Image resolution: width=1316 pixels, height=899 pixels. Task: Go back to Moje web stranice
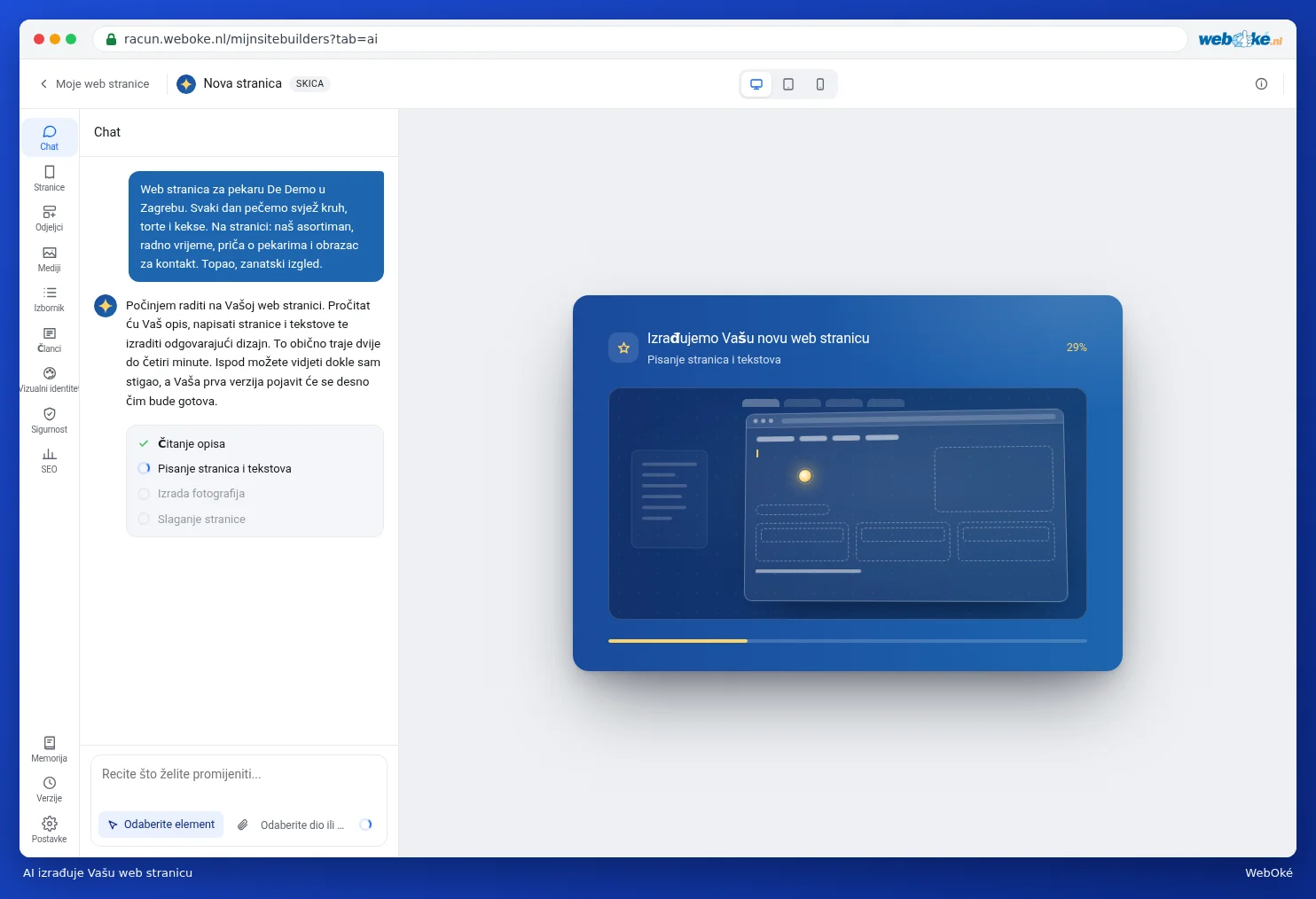coord(94,84)
